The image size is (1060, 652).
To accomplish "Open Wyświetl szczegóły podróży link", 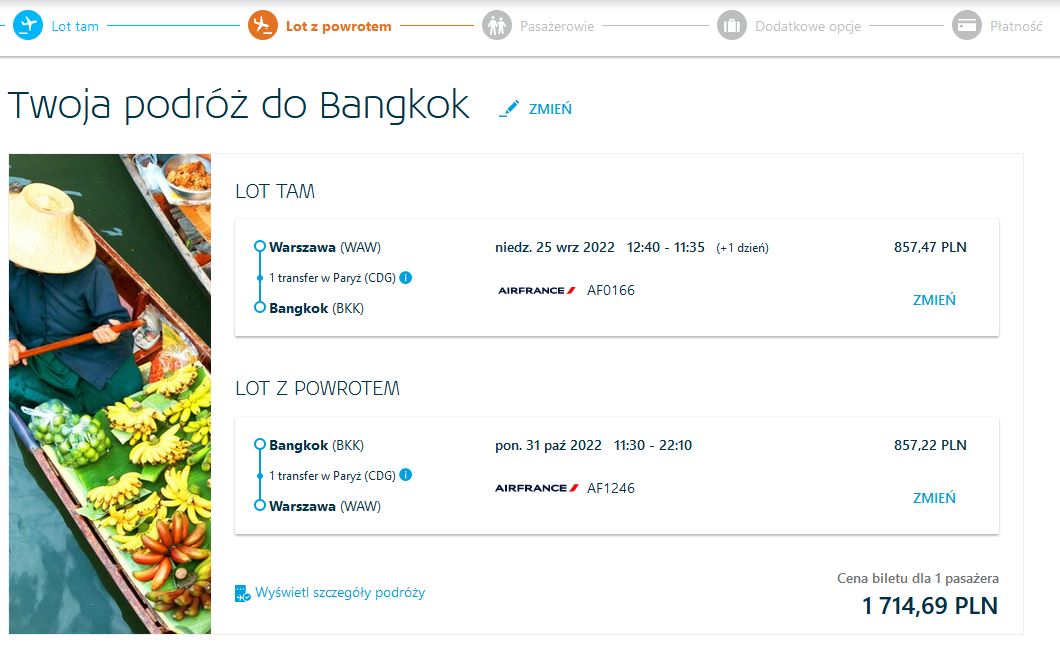I will click(340, 592).
